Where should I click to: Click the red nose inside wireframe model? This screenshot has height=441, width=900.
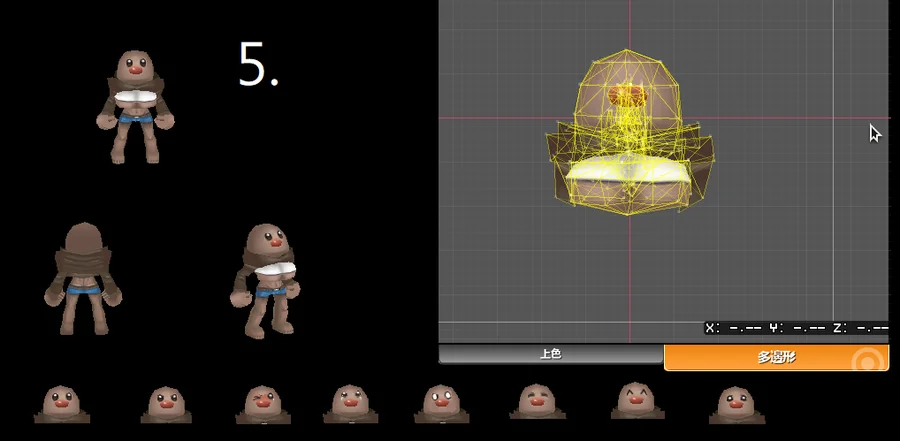coord(628,96)
